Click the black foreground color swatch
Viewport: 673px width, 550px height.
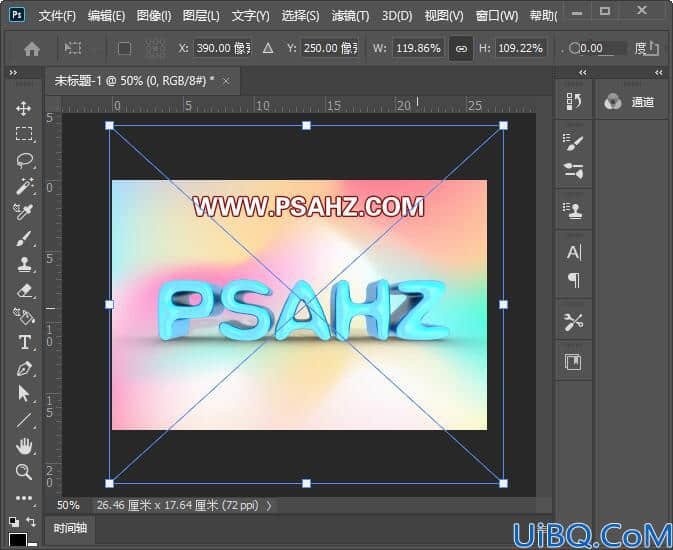(18, 540)
